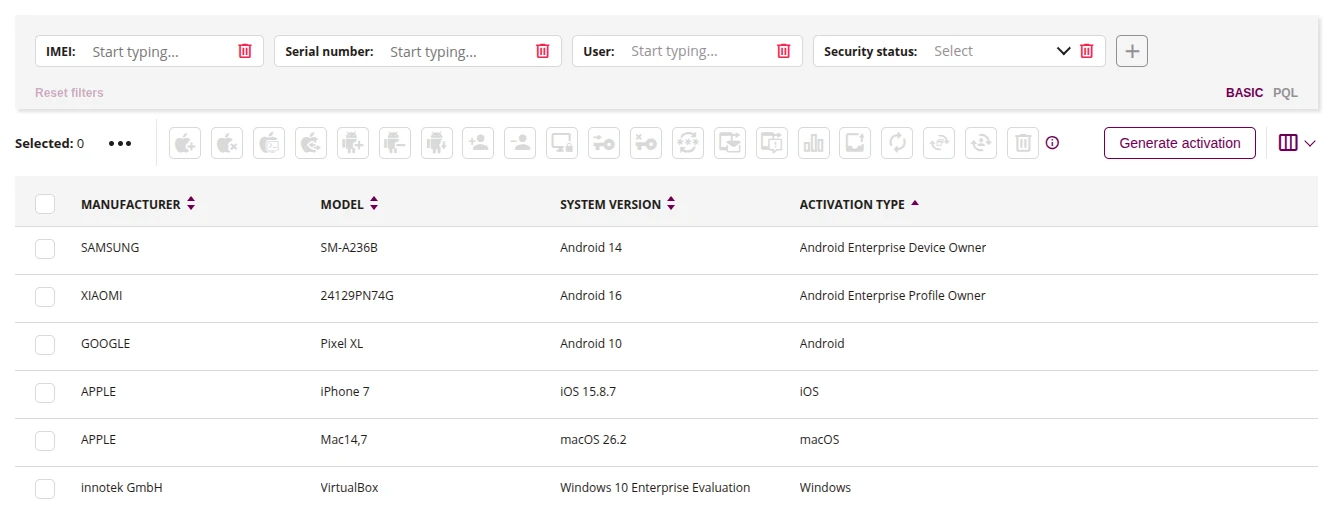Click the remove user (minus person) toolbar icon
The height and width of the screenshot is (529, 1333).
[521, 143]
